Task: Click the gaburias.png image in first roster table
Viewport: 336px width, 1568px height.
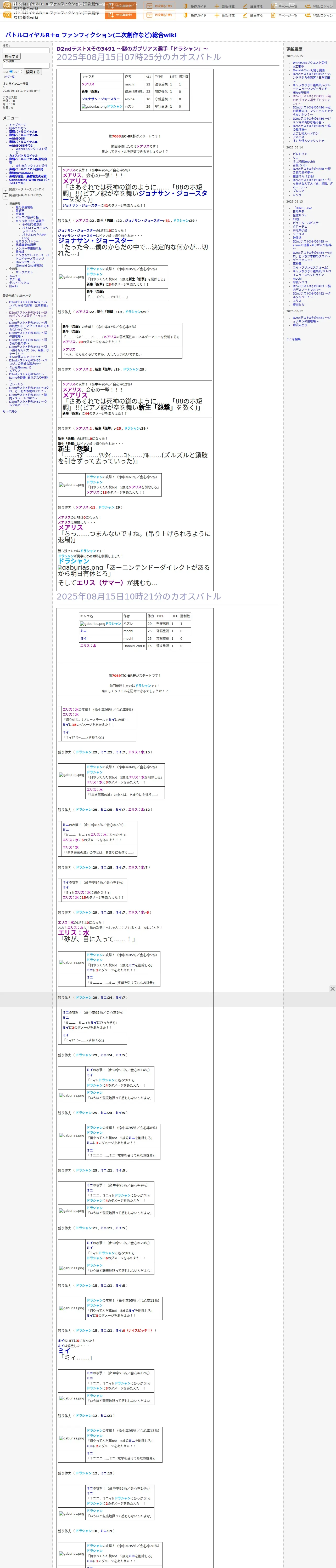Action: click(x=94, y=107)
